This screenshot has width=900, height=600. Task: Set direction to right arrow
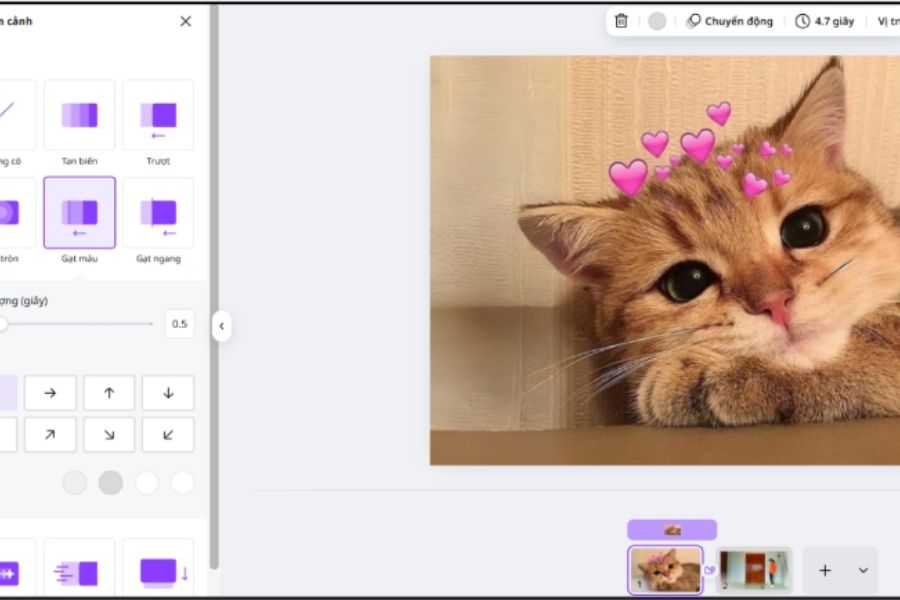pyautogui.click(x=50, y=393)
